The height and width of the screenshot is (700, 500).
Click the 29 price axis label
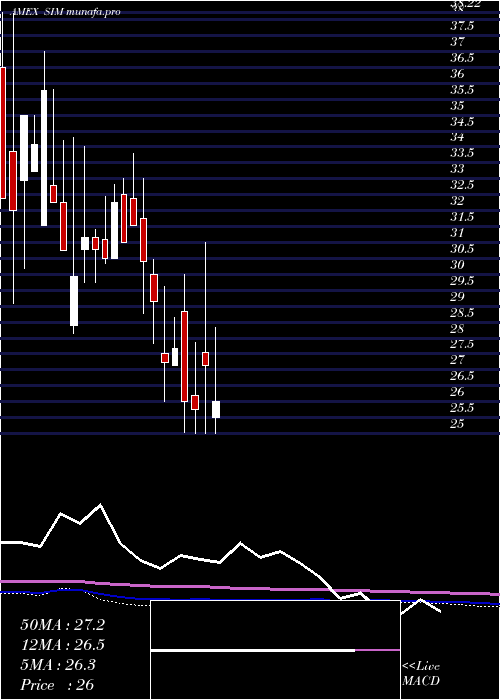(x=458, y=297)
